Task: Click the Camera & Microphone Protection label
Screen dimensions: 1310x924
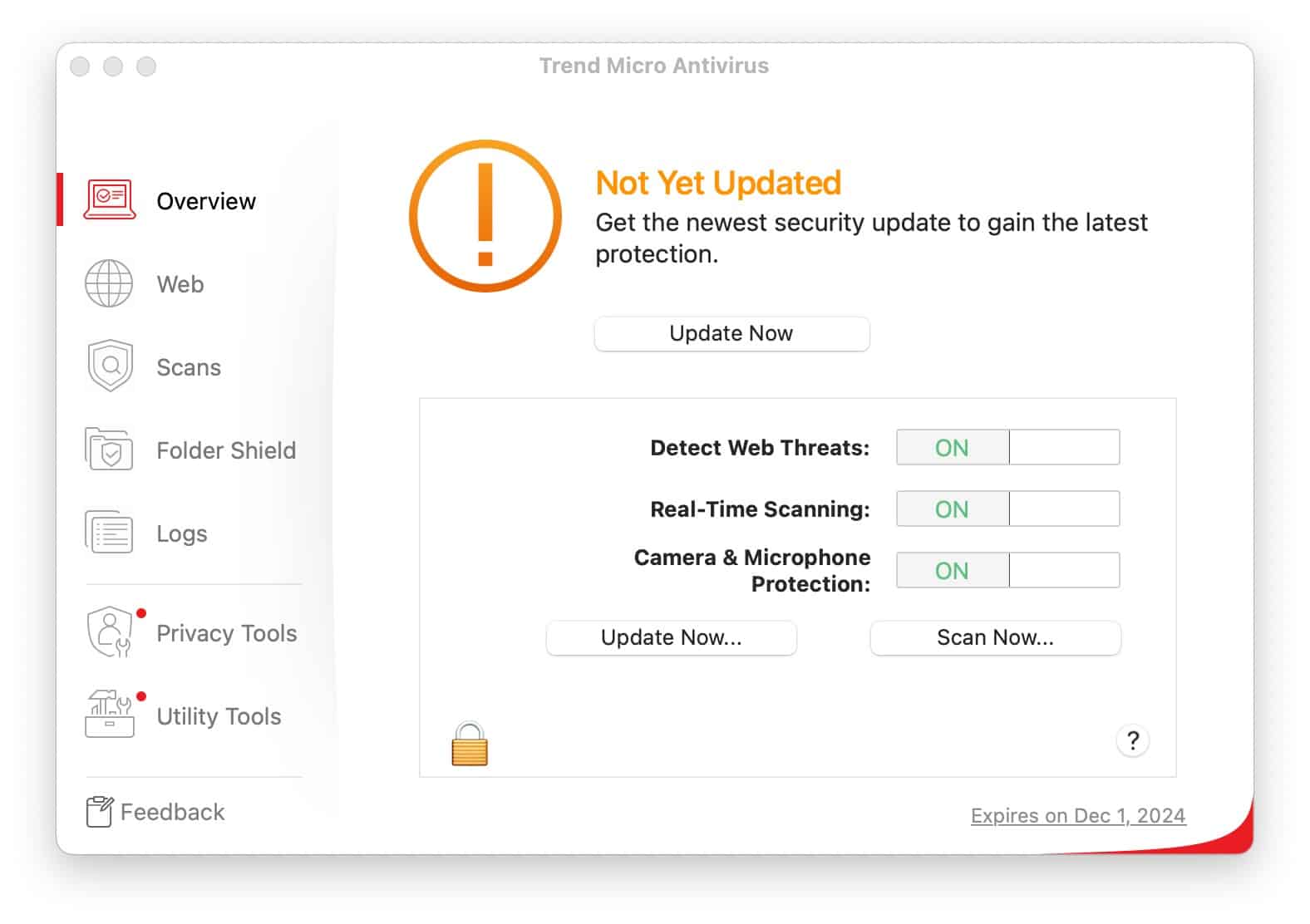Action: pyautogui.click(x=752, y=570)
